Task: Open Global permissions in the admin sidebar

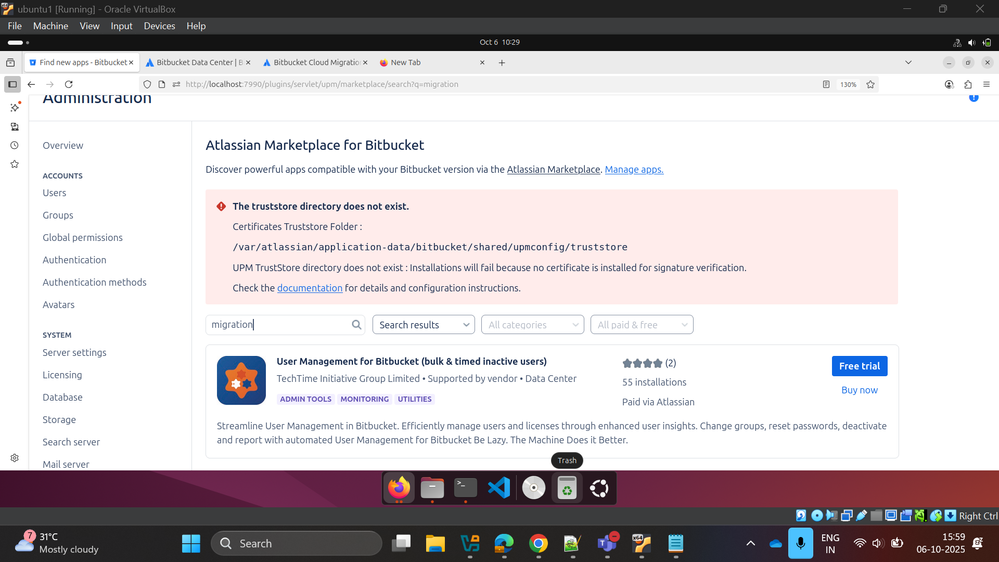Action: (82, 237)
